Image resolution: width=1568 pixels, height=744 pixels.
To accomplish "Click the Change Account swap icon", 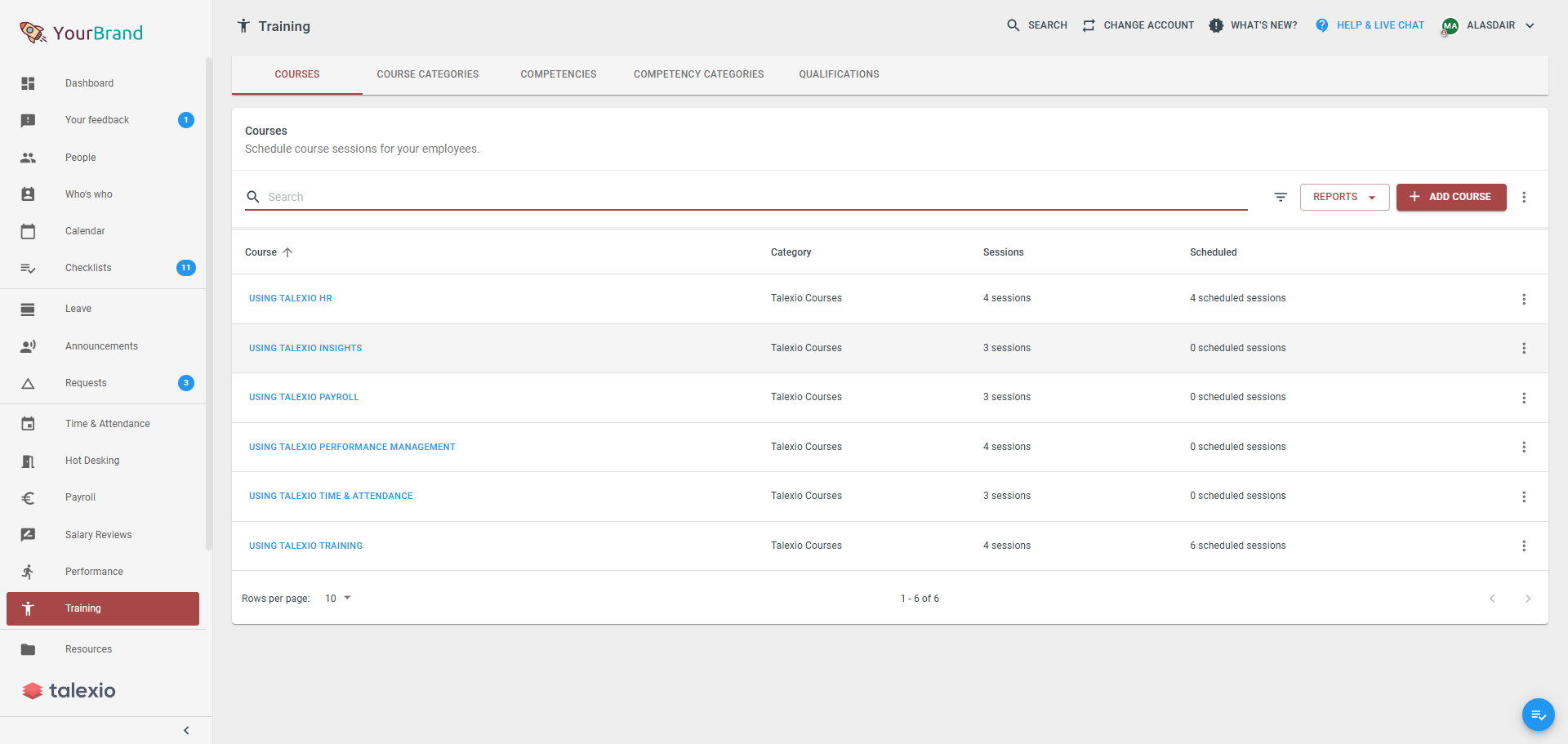I will (x=1089, y=25).
